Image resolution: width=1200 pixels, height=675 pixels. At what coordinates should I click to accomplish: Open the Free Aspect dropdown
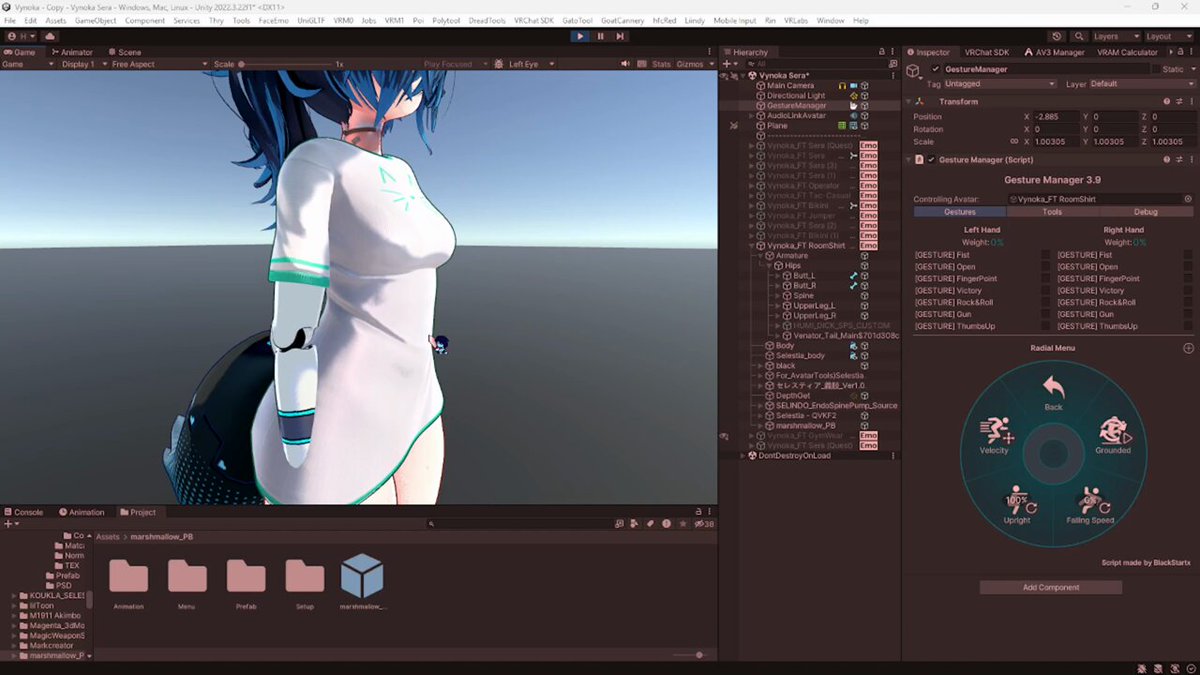[159, 64]
